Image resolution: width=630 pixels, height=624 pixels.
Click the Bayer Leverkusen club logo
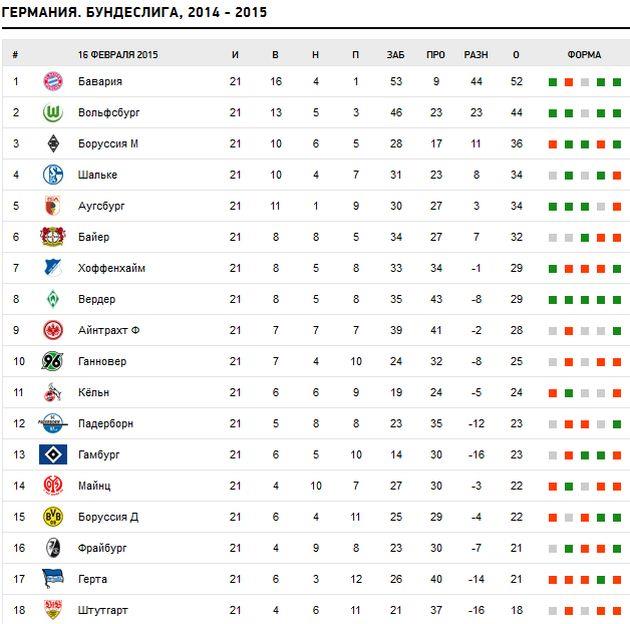[x=53, y=237]
